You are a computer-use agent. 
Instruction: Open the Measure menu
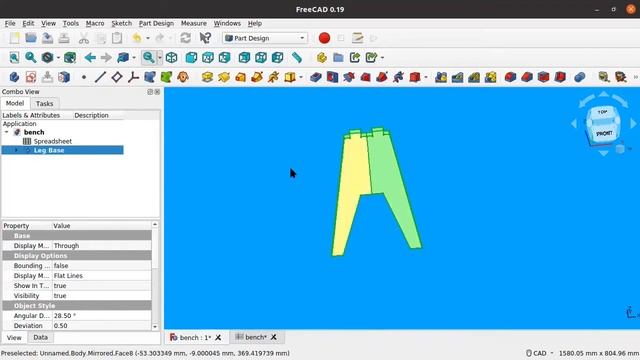(x=193, y=23)
